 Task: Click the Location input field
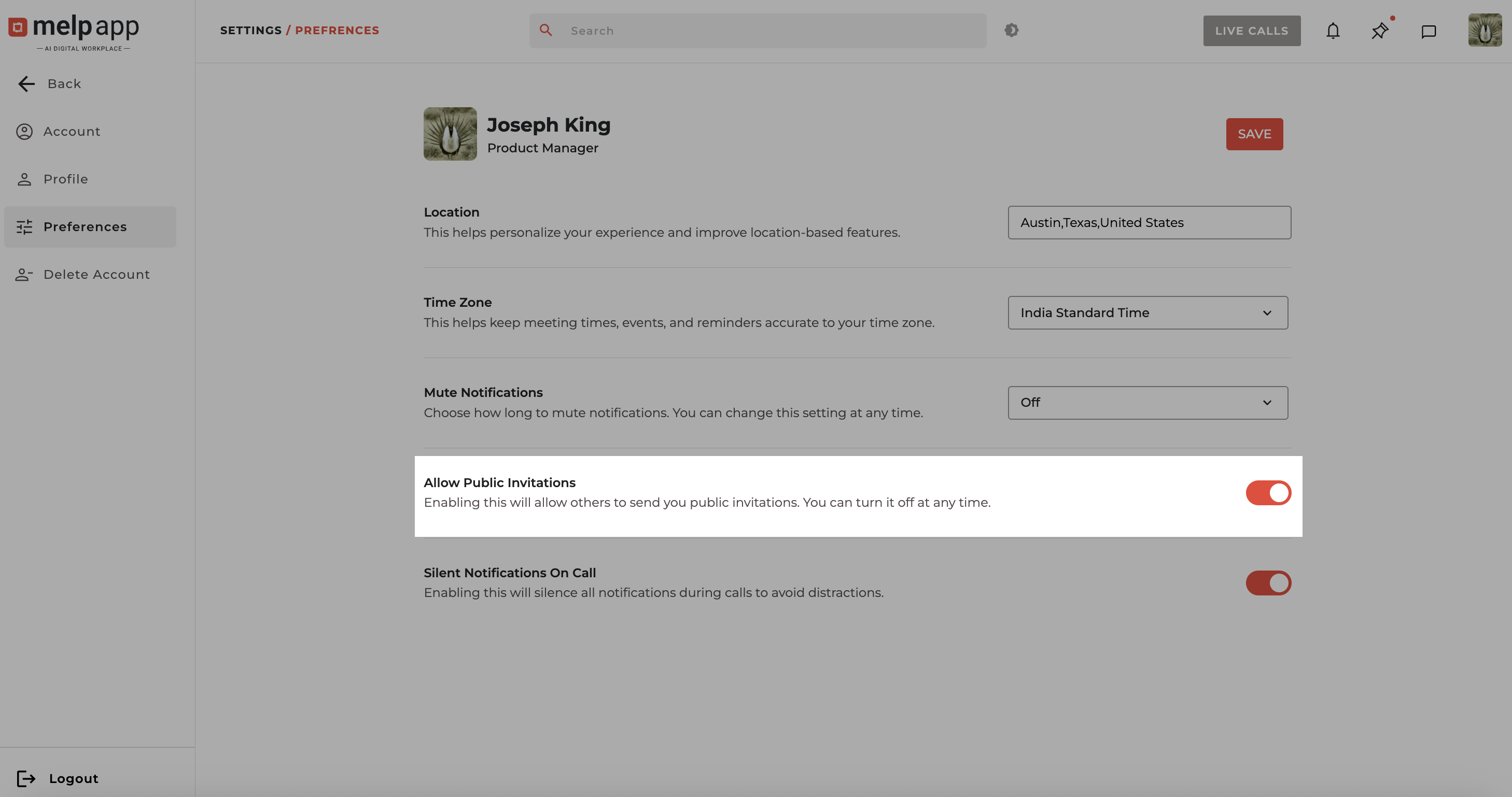1149,222
